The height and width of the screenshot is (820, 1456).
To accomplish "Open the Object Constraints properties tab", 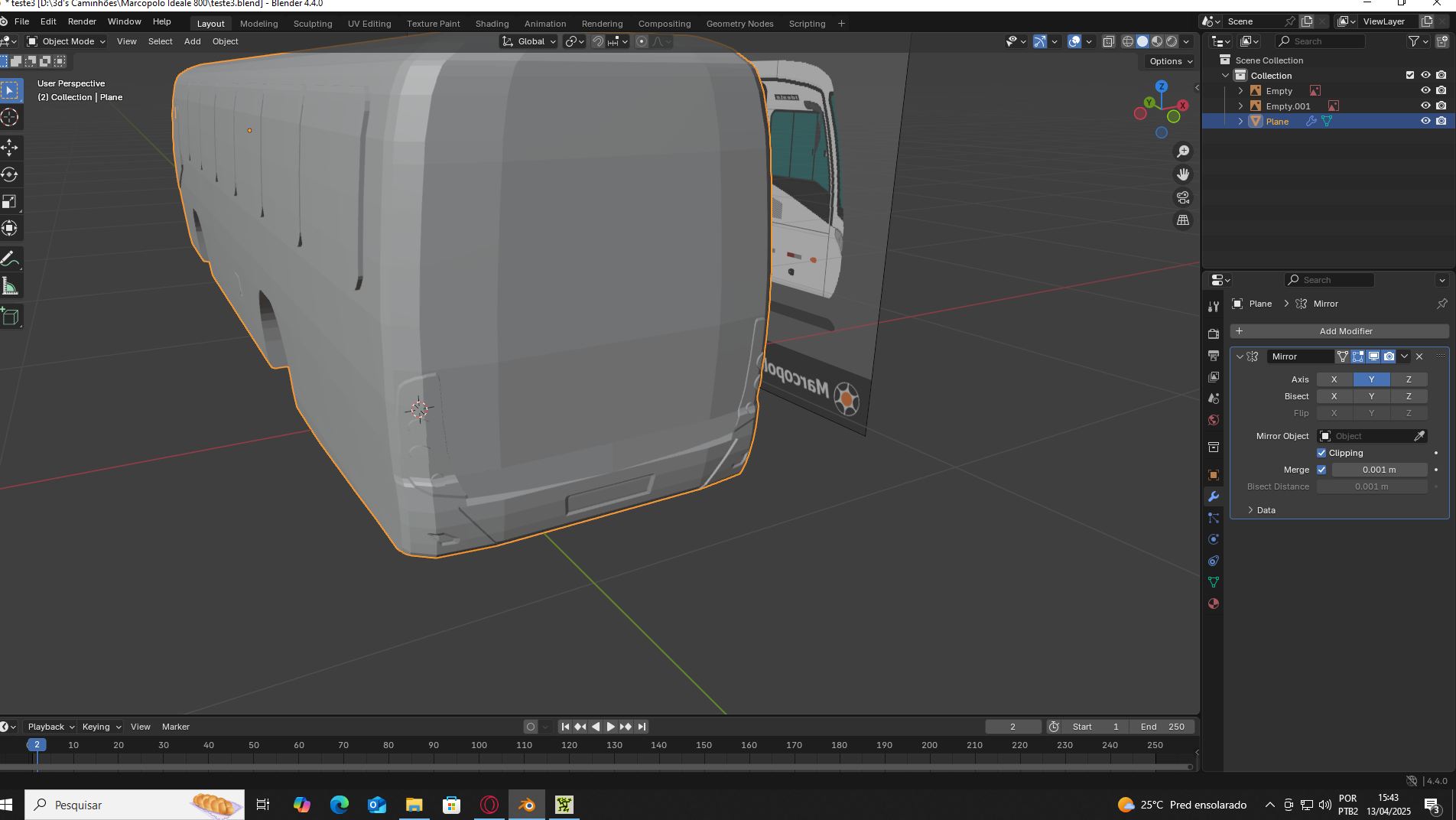I will click(1214, 561).
